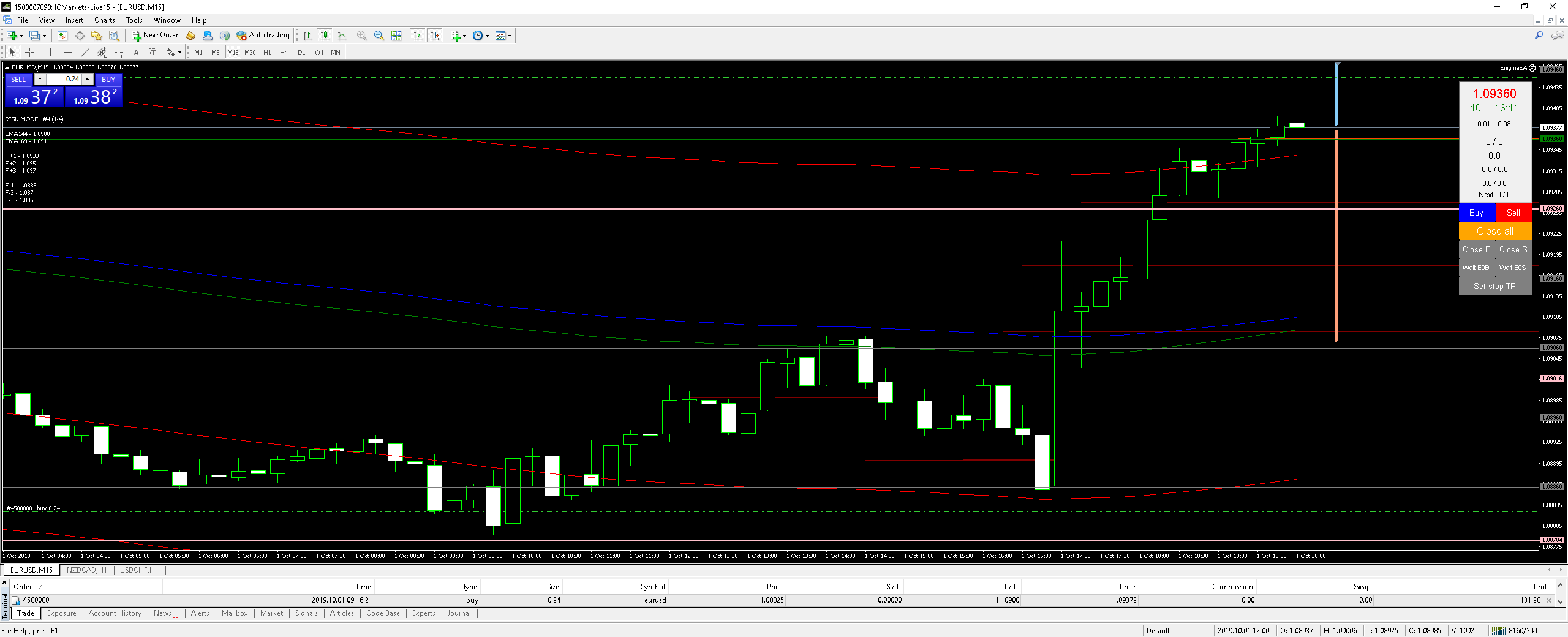
Task: Select the text label 'A' tool
Action: 136,53
